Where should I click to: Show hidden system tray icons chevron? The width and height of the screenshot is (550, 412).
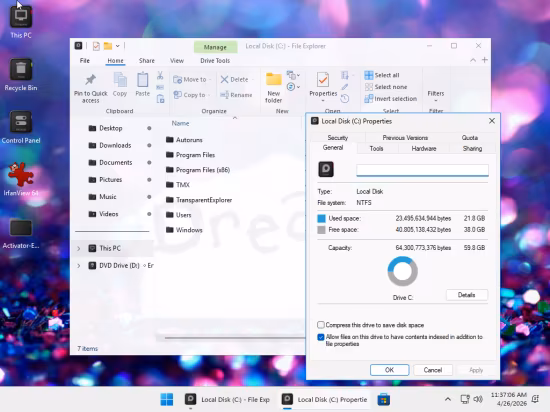click(448, 399)
